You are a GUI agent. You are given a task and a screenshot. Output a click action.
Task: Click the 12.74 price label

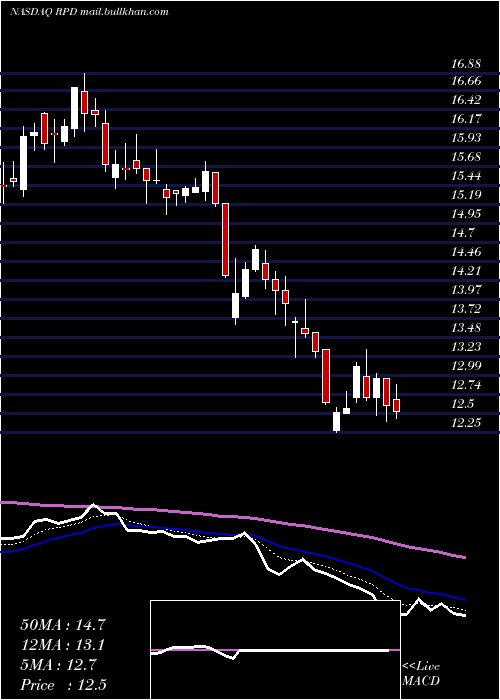[466, 385]
